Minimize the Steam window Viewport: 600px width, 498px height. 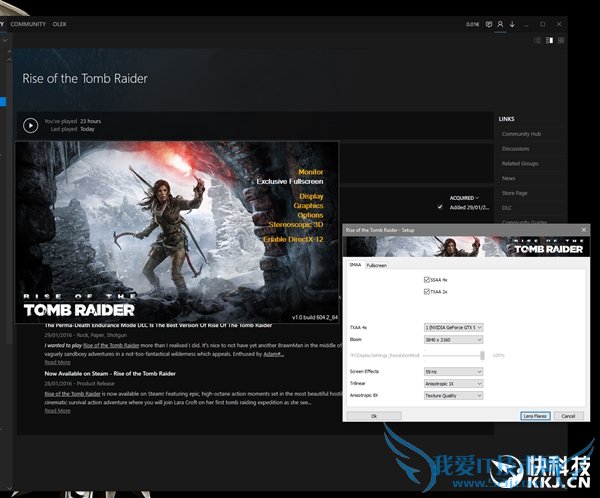(x=526, y=24)
